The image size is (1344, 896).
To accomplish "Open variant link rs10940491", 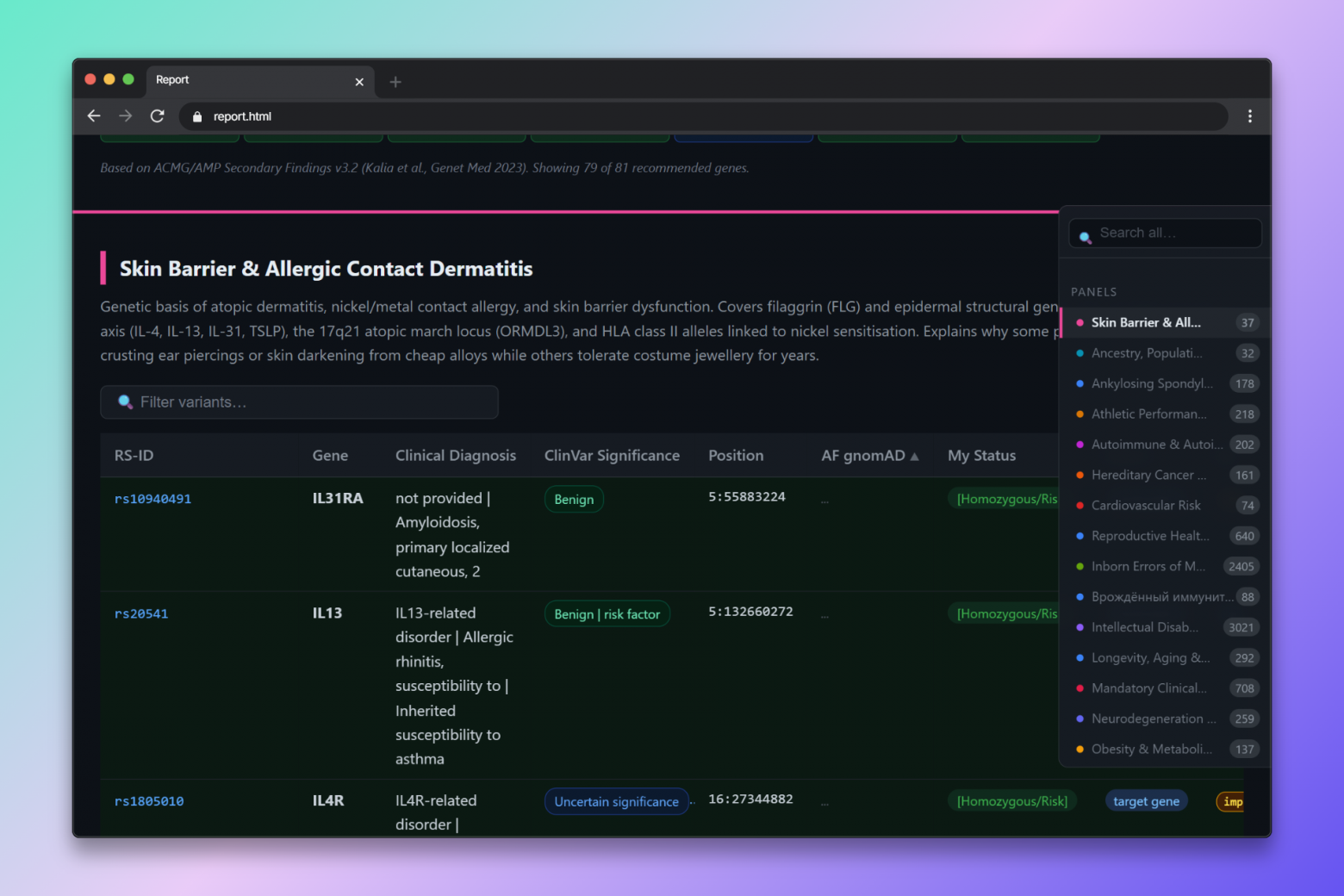I will (152, 499).
